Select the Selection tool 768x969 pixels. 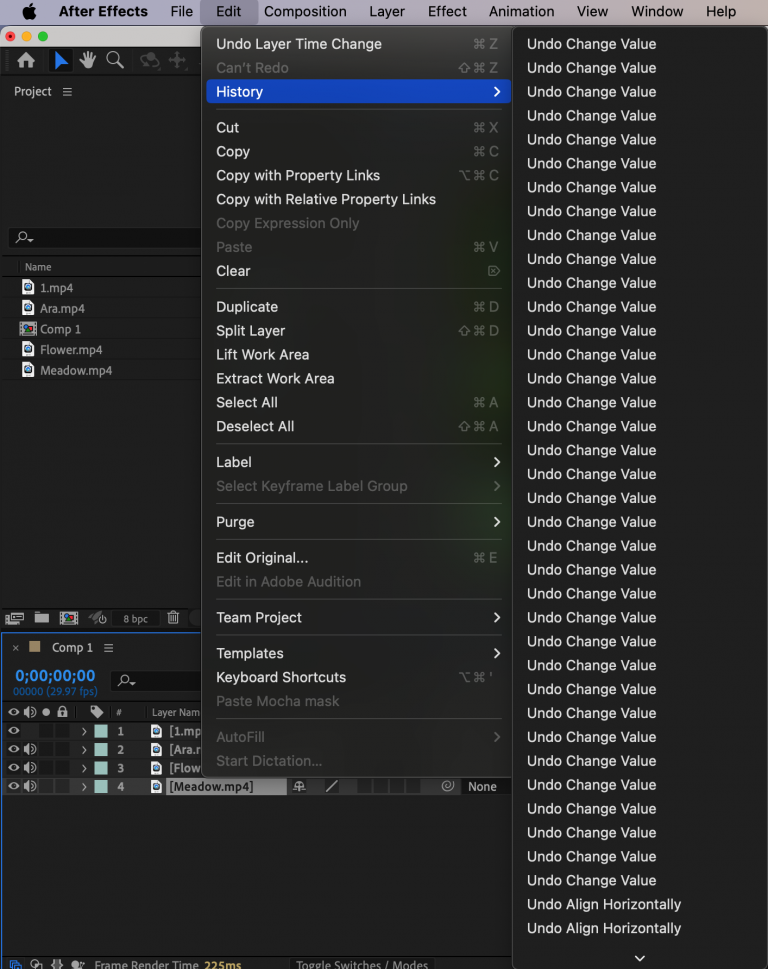click(x=60, y=59)
